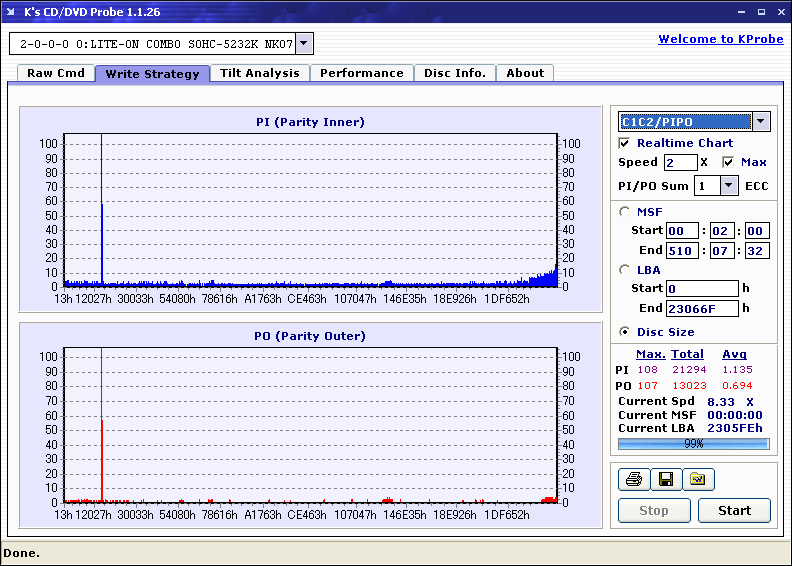
Task: Click the Current MSF value 00:00:00
Action: click(x=734, y=415)
